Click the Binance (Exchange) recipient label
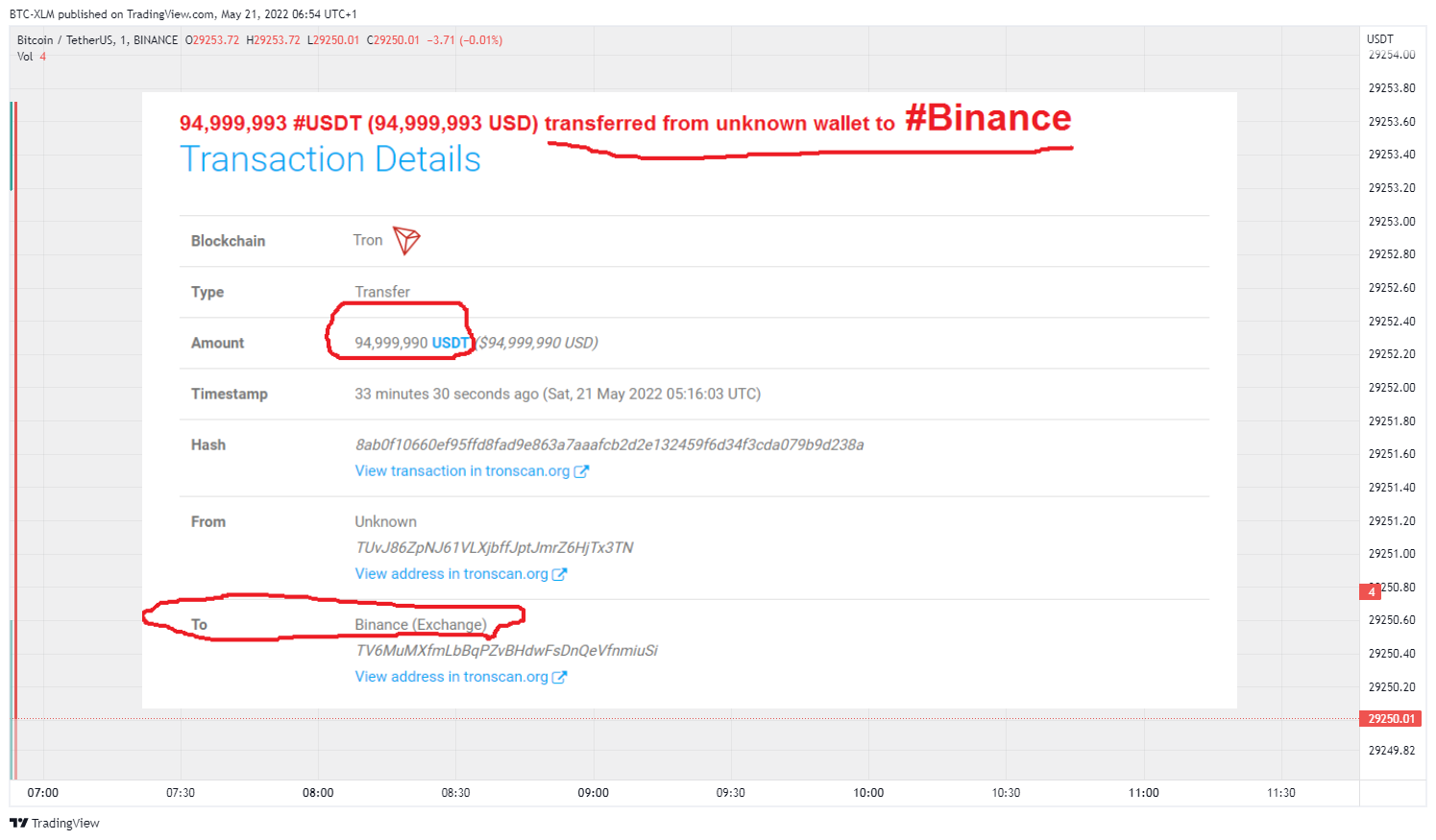The image size is (1436, 840). coord(421,625)
